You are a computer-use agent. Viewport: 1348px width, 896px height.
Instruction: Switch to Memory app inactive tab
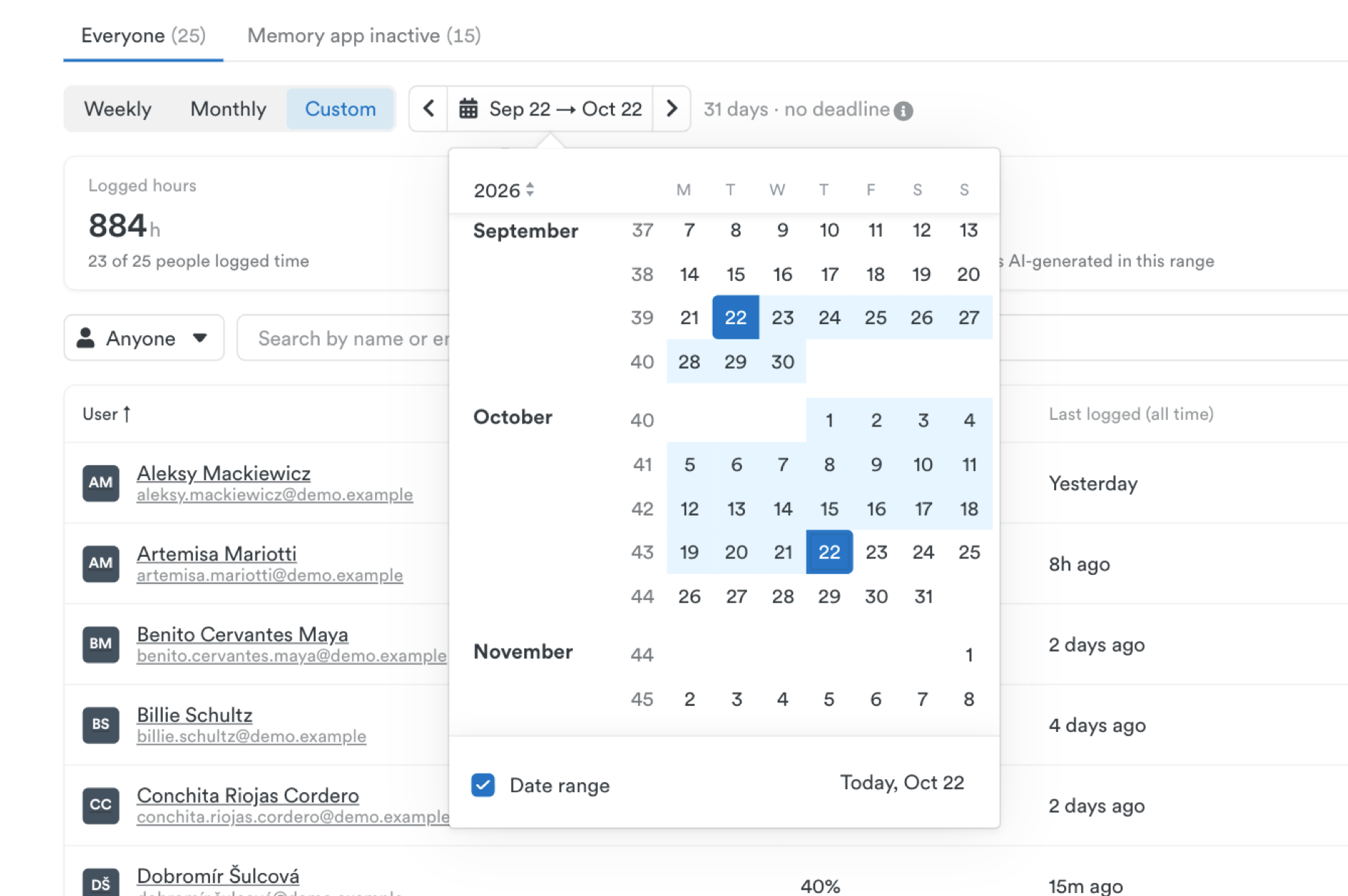(x=364, y=35)
